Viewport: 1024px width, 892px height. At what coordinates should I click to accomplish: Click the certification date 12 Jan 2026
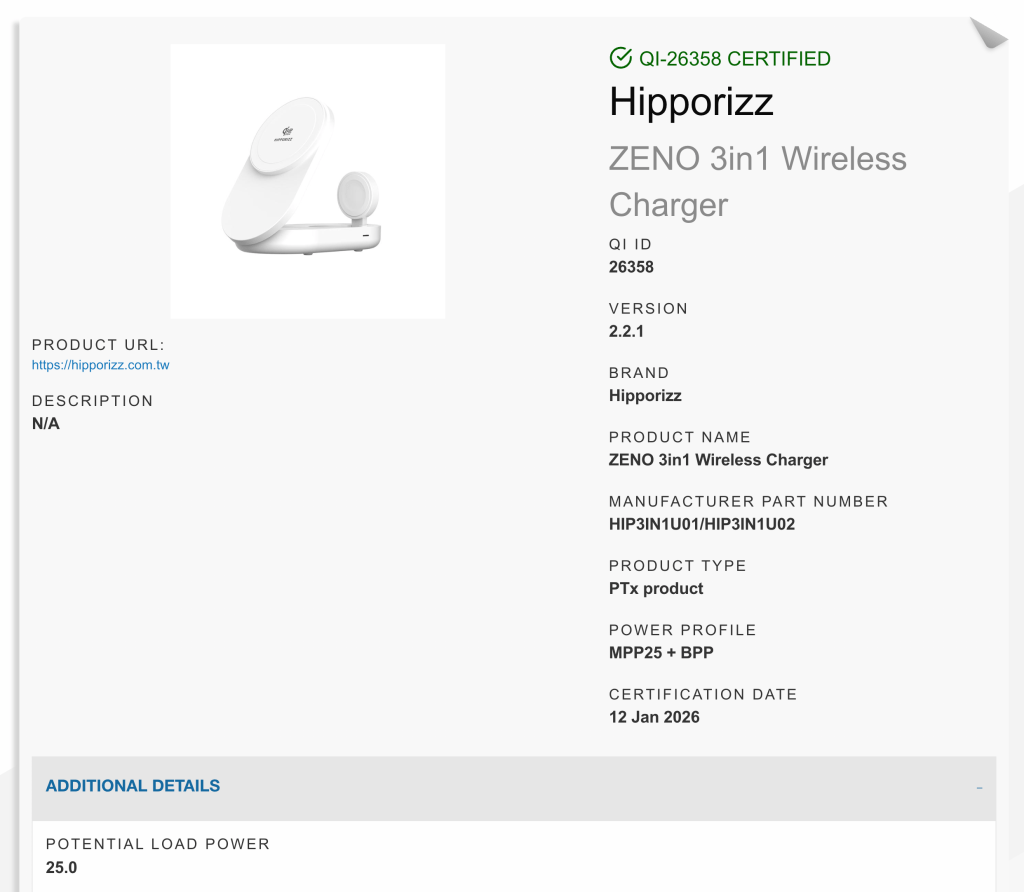[x=654, y=717]
